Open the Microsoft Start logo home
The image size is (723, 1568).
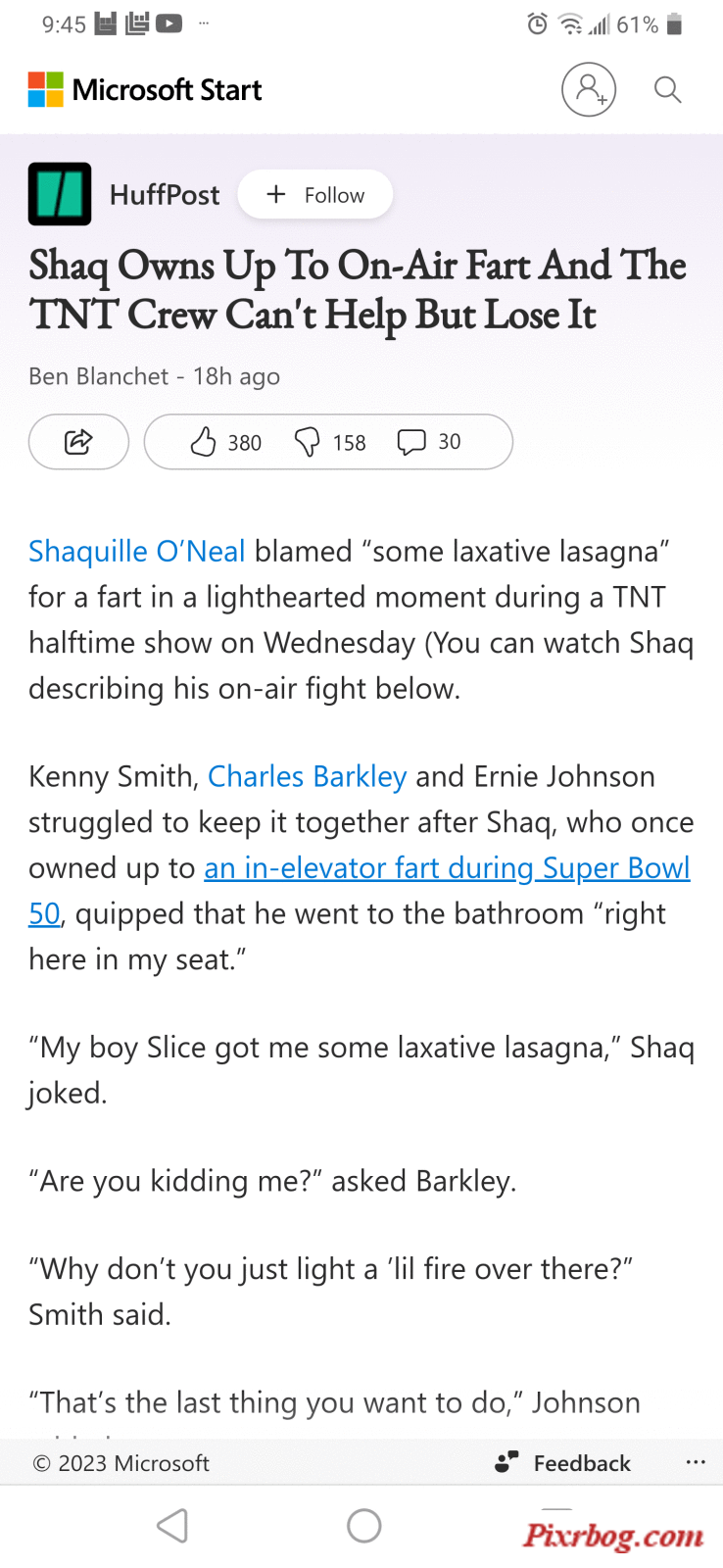145,89
